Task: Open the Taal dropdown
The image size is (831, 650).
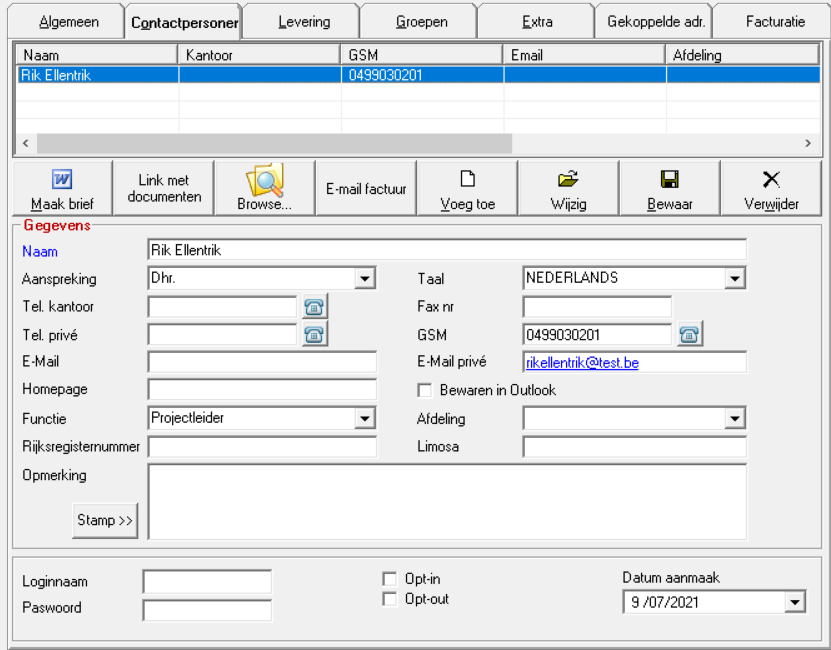Action: (x=735, y=278)
